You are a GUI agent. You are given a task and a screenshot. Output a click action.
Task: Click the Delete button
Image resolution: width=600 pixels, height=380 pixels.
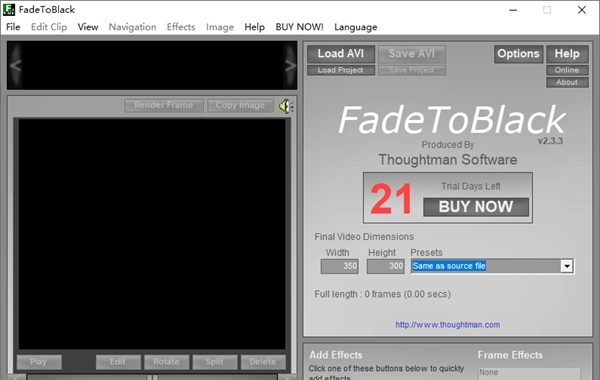pyautogui.click(x=263, y=362)
